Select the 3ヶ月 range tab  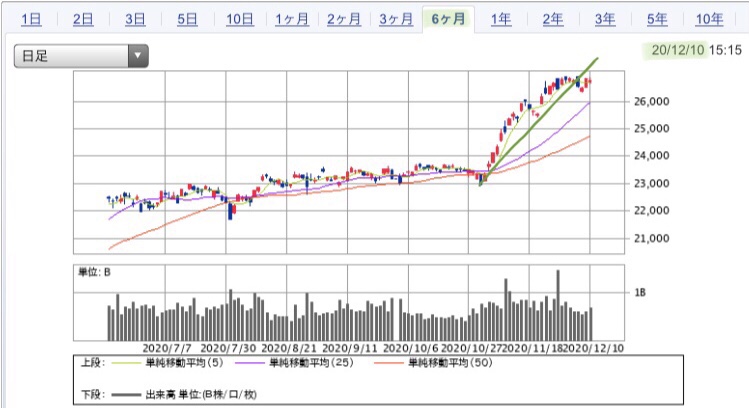pyautogui.click(x=396, y=19)
